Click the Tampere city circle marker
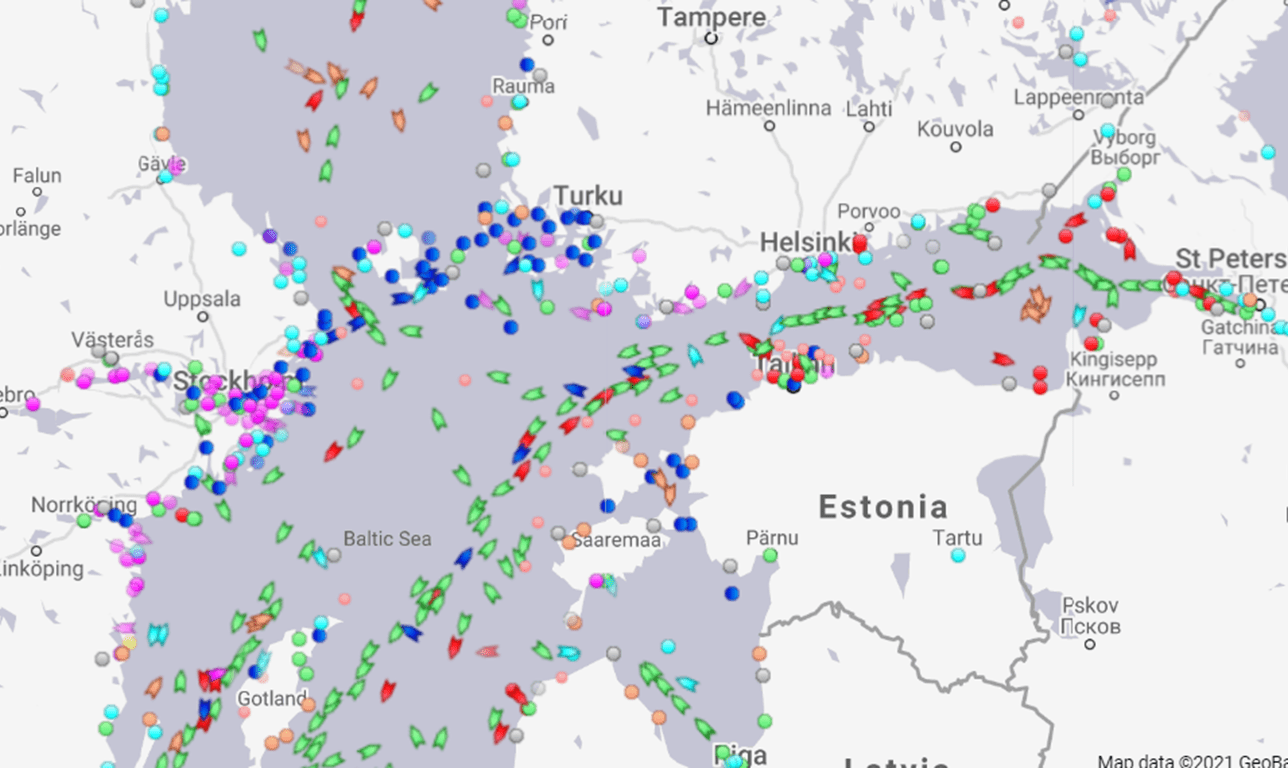Image resolution: width=1288 pixels, height=768 pixels. pos(711,38)
